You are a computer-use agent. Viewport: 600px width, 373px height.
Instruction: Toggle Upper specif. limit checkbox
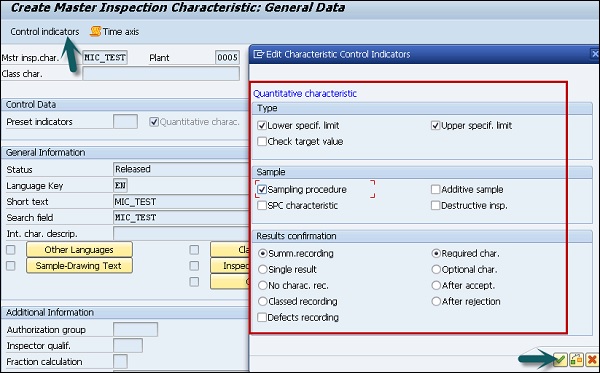click(x=435, y=125)
